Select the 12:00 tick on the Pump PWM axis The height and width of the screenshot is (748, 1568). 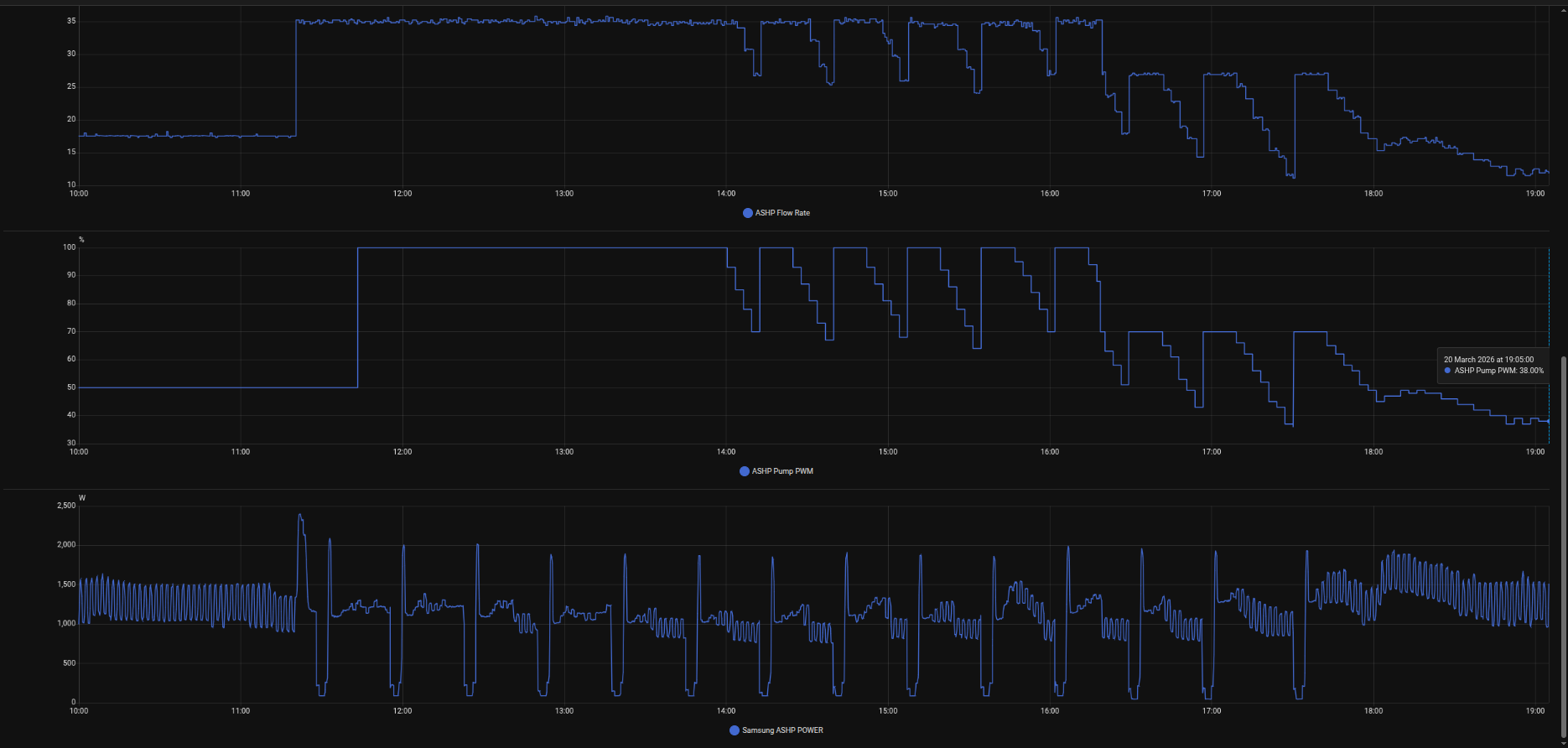[402, 452]
